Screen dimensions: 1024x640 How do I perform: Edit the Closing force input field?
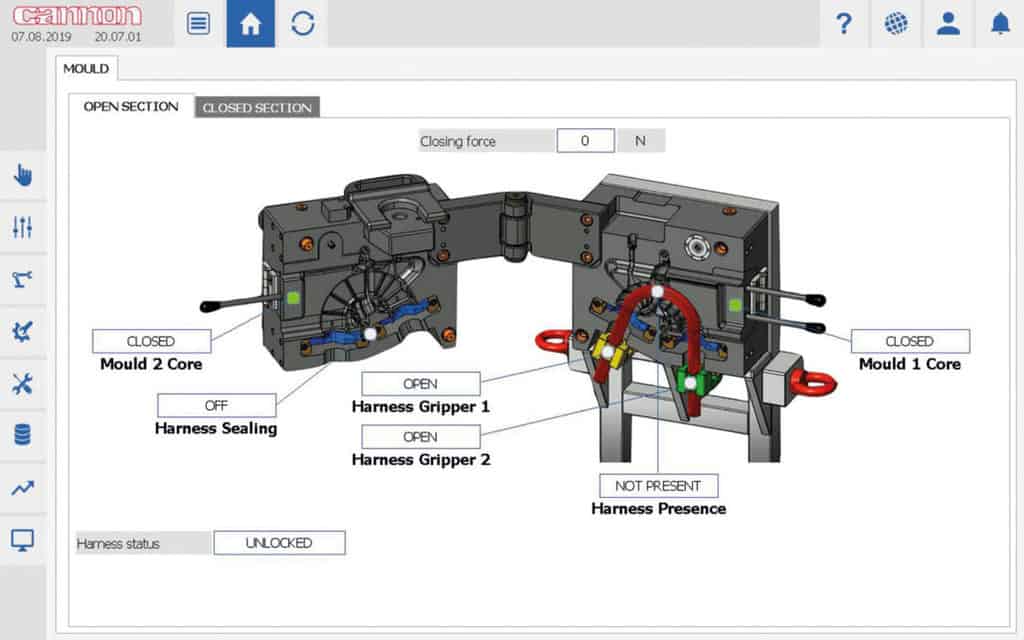(x=585, y=140)
